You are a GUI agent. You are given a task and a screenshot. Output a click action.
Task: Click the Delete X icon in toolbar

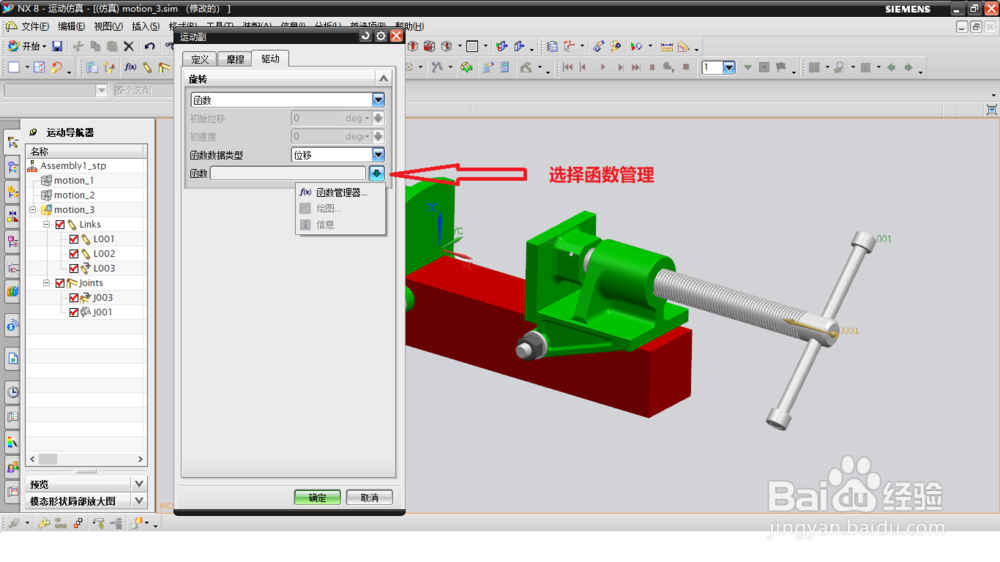(x=129, y=46)
